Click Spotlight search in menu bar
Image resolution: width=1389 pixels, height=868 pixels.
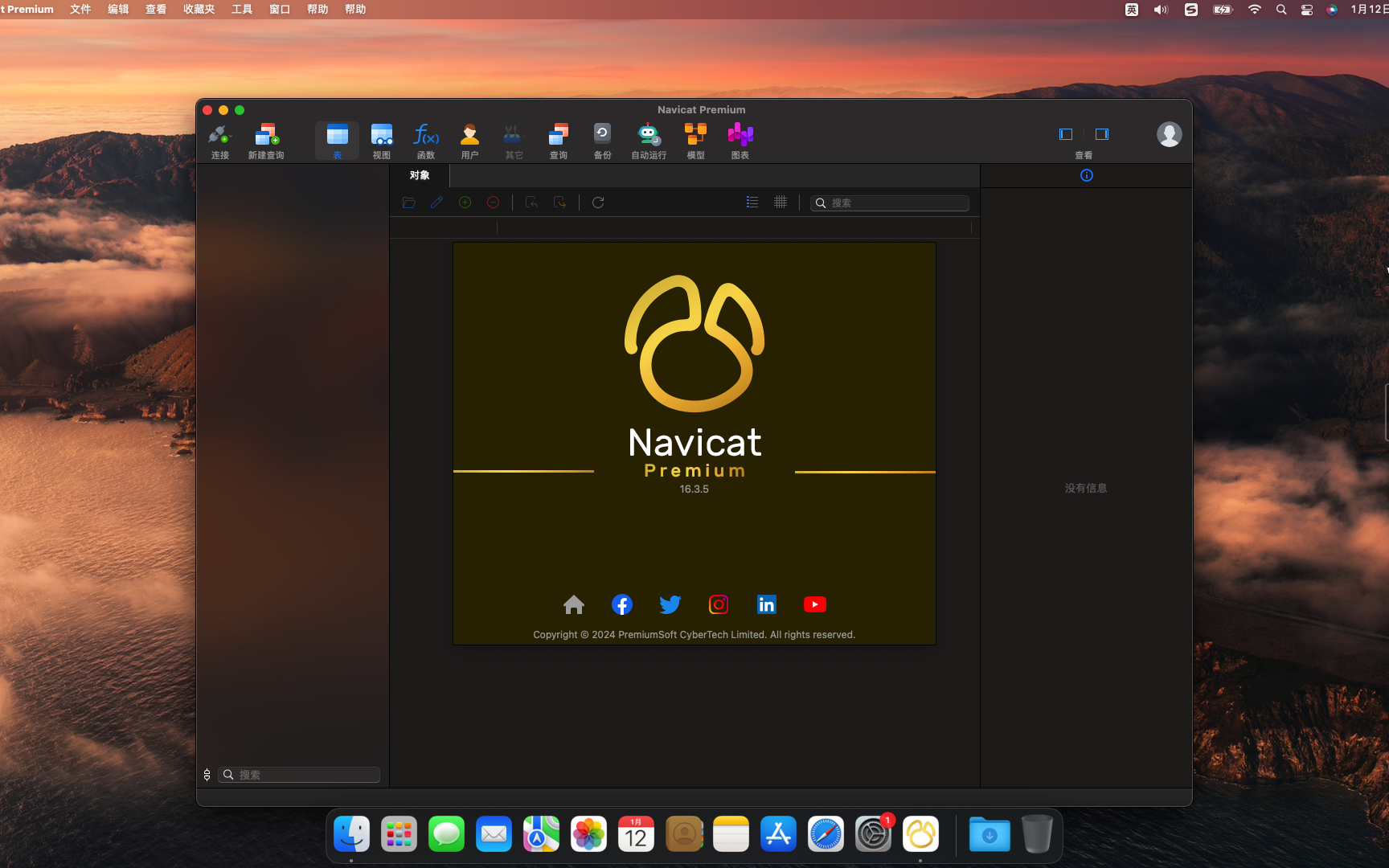pyautogui.click(x=1281, y=10)
